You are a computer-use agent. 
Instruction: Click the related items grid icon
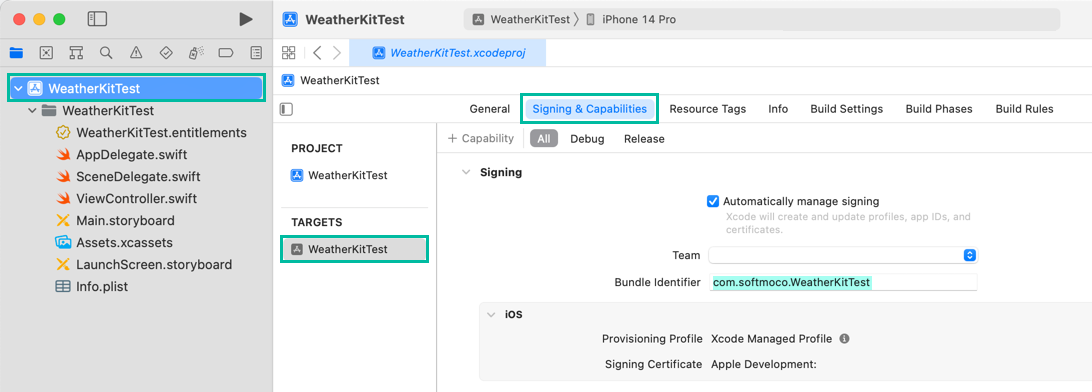[x=288, y=52]
